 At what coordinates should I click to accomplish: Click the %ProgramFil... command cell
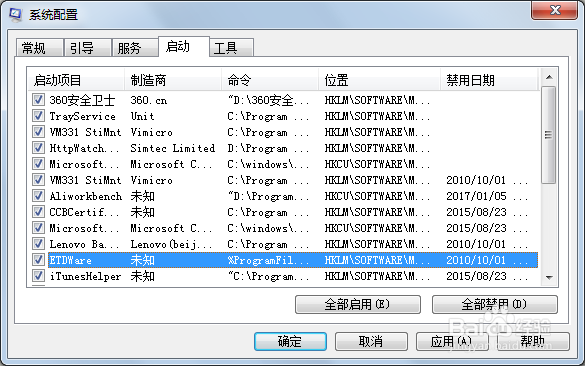268,260
